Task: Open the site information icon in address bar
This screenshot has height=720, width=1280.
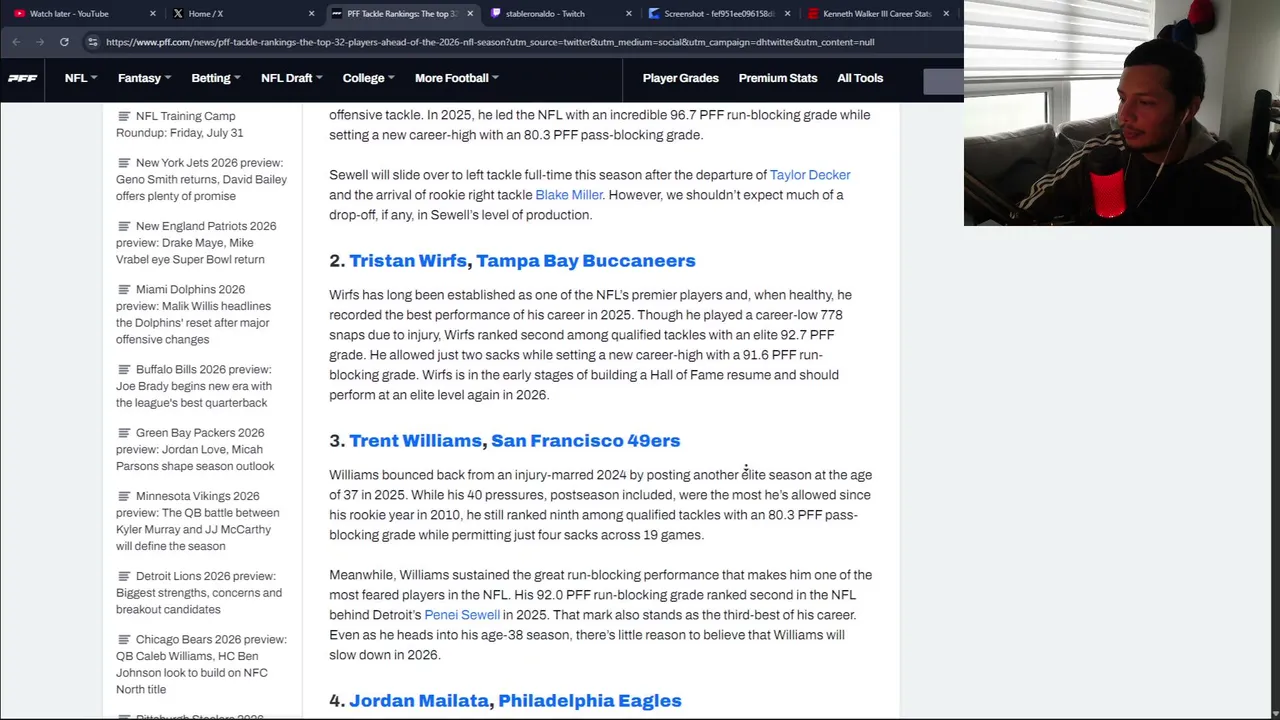Action: 92,42
